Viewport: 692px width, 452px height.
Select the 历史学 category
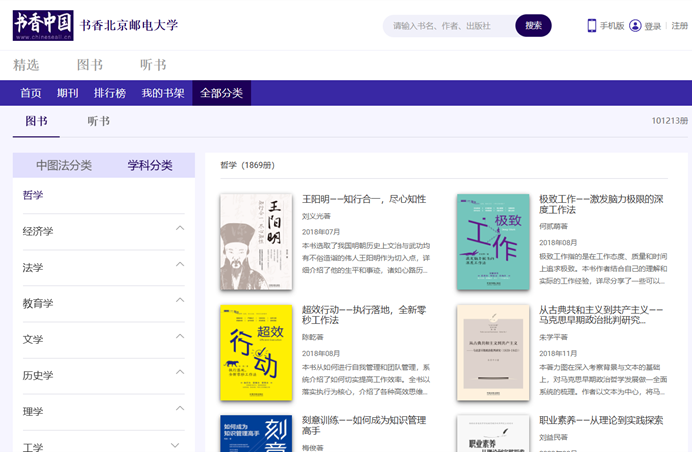(38, 376)
